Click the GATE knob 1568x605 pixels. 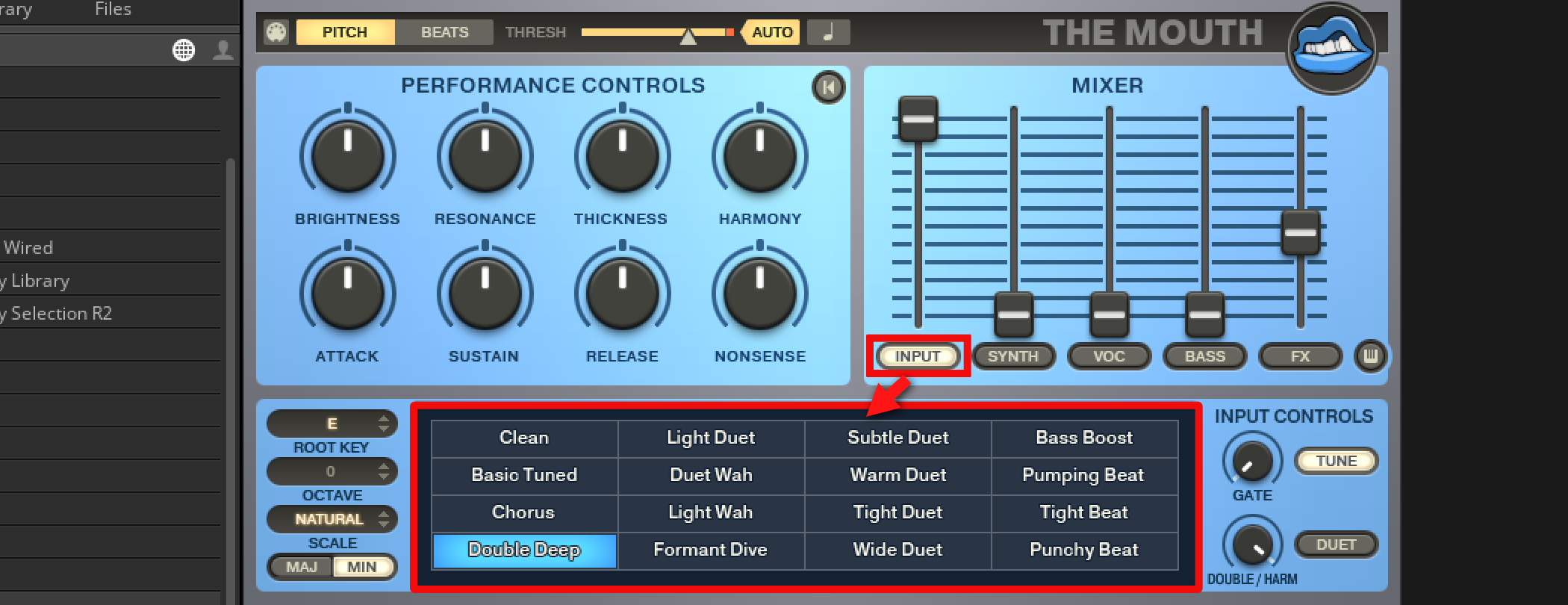[x=1252, y=462]
